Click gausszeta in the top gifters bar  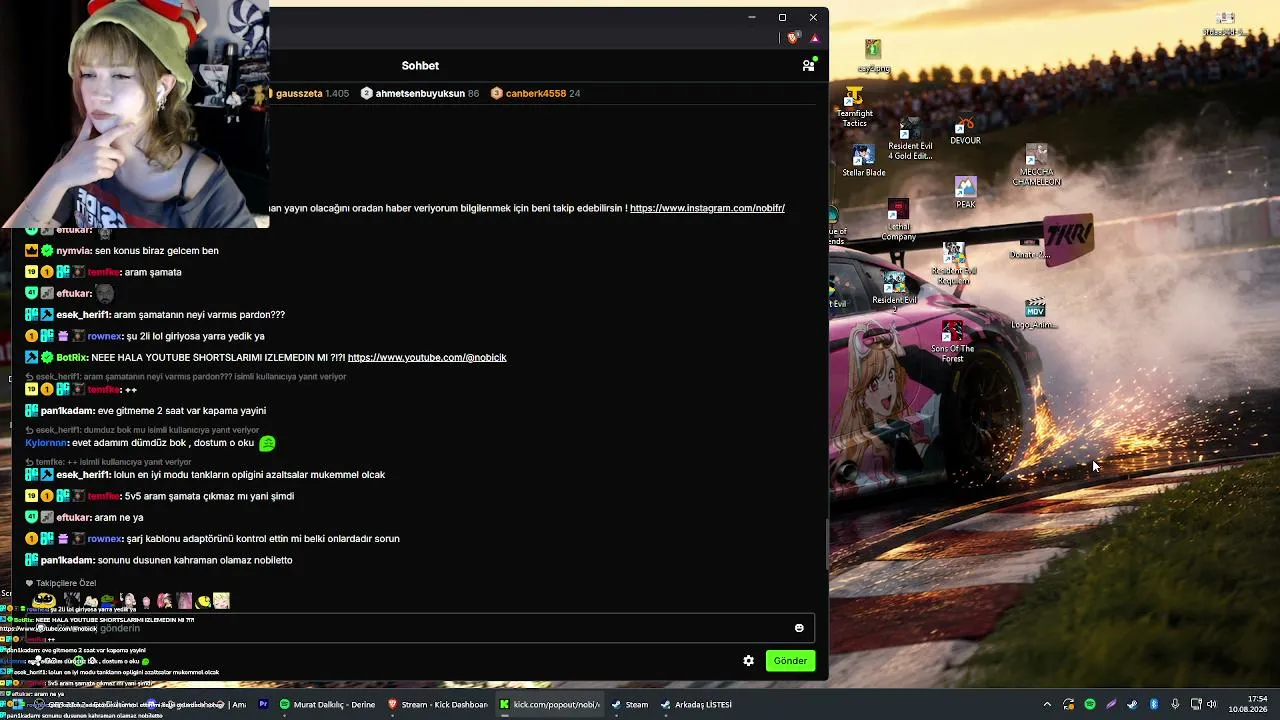(299, 93)
